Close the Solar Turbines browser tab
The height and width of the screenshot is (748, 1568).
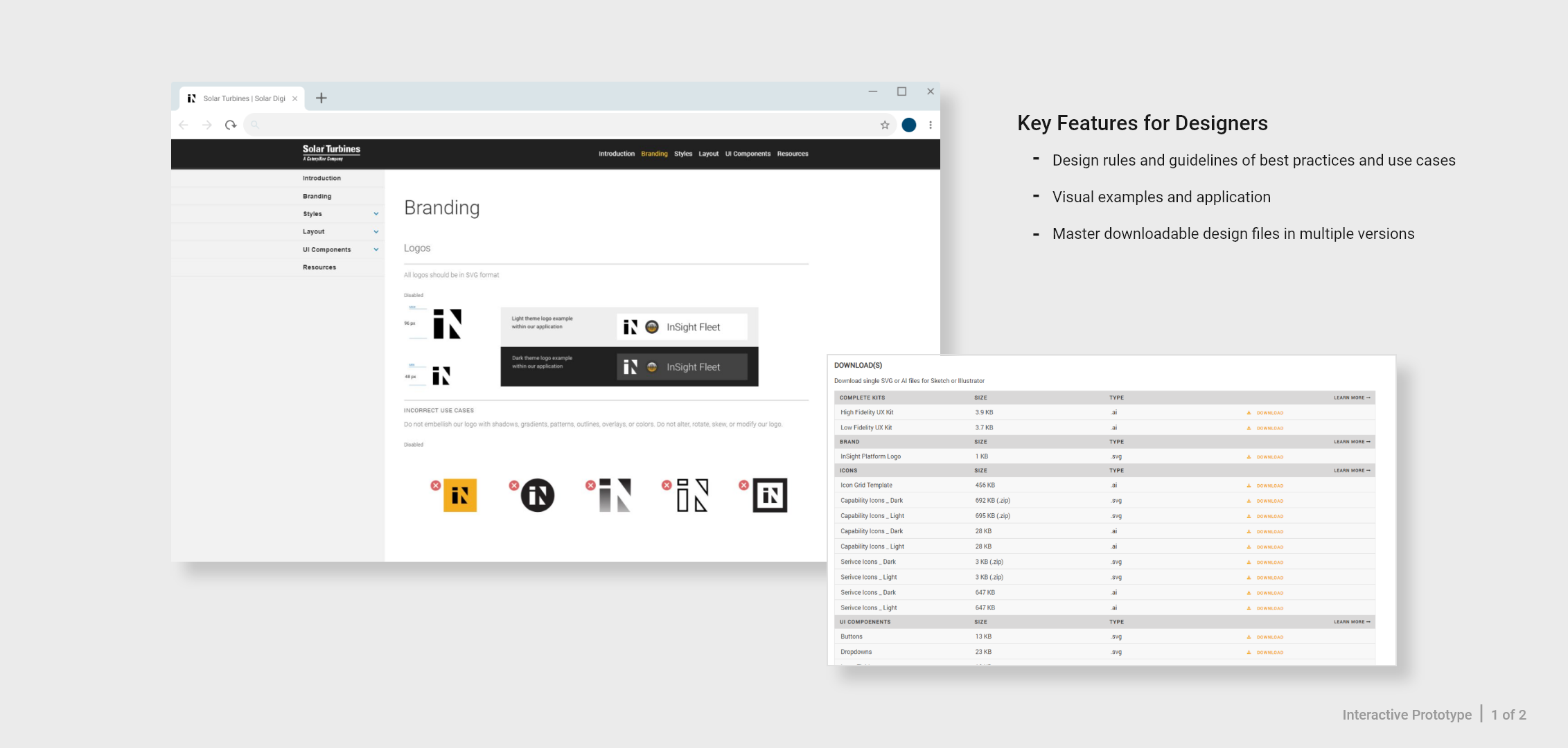tap(295, 98)
